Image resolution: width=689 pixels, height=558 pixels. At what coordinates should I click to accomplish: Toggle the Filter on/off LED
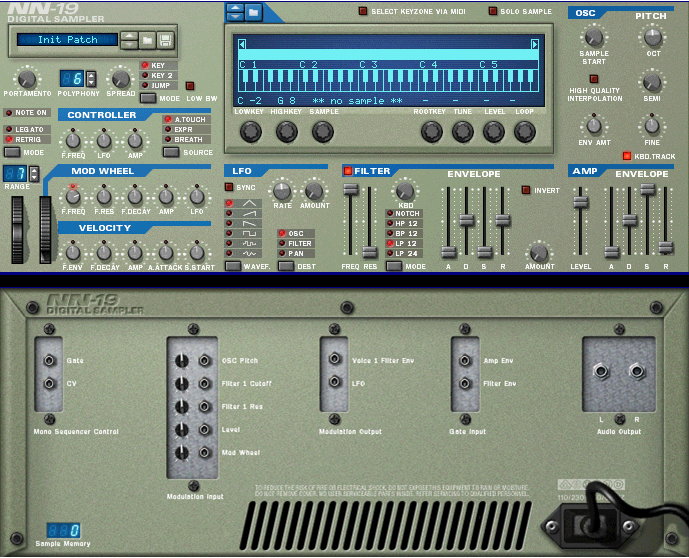348,171
